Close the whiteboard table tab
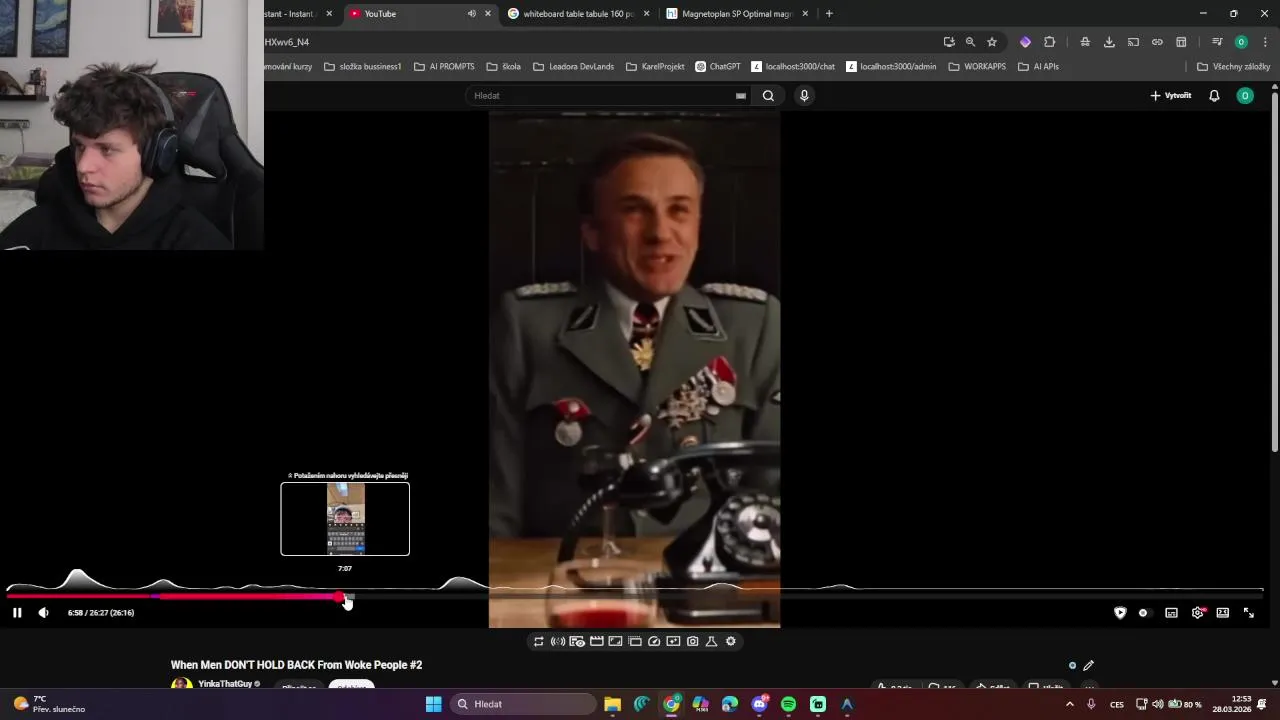This screenshot has height=720, width=1280. (x=646, y=14)
